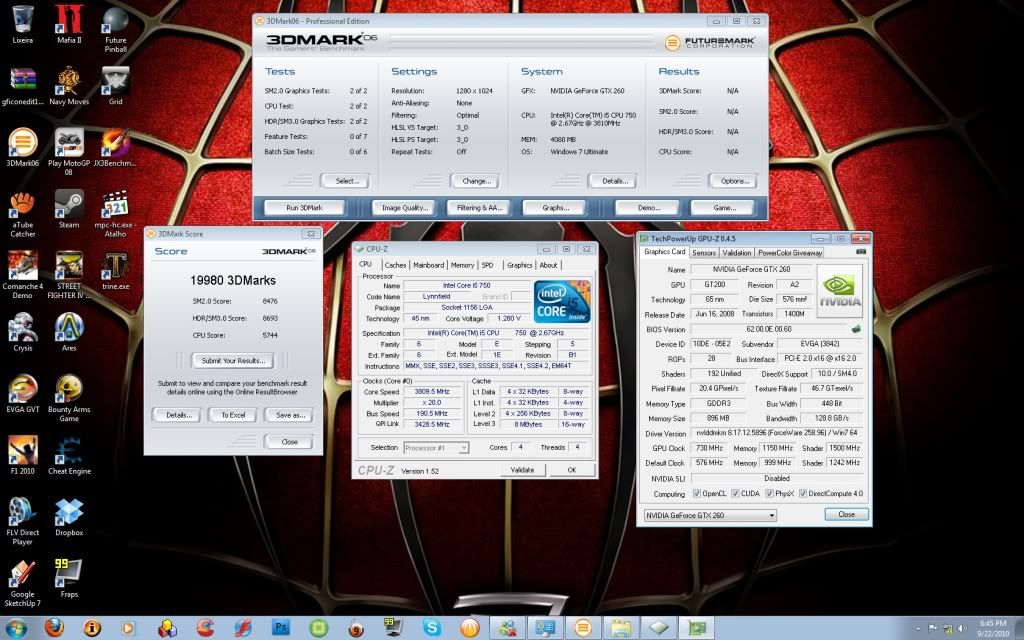Select the Crysis desktop icon

click(x=22, y=332)
